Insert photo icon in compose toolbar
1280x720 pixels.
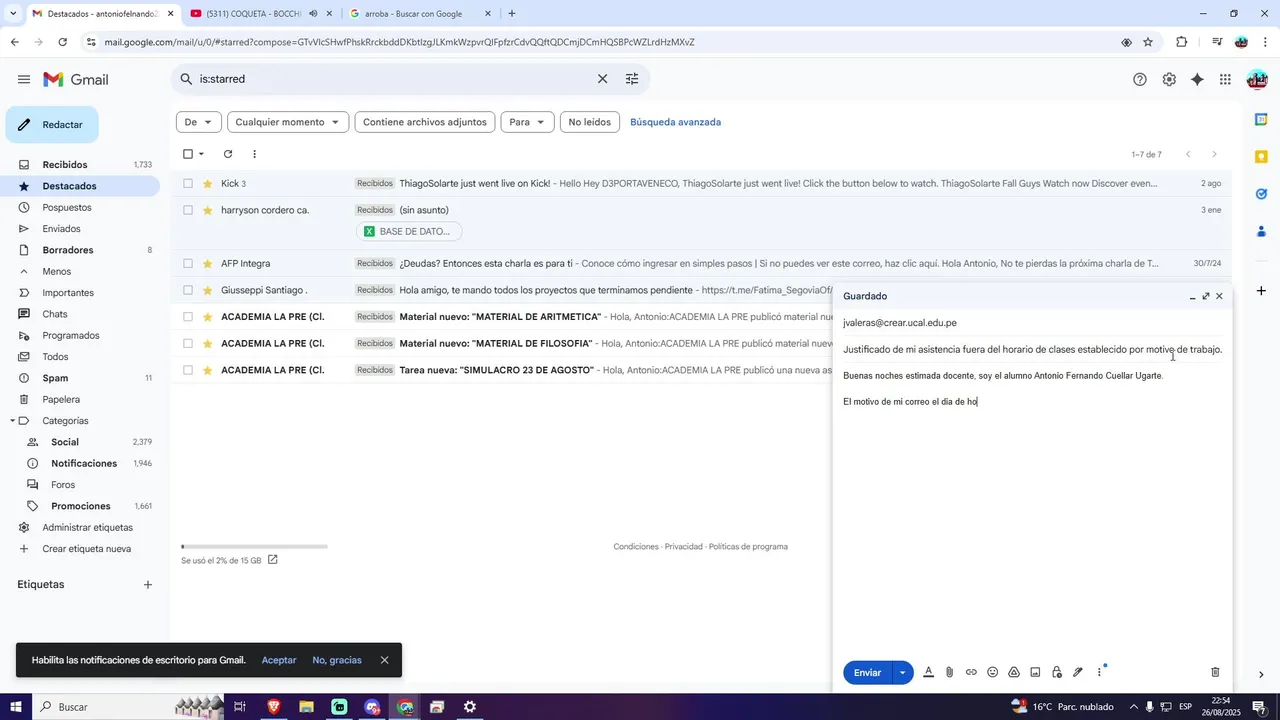pos(1035,672)
